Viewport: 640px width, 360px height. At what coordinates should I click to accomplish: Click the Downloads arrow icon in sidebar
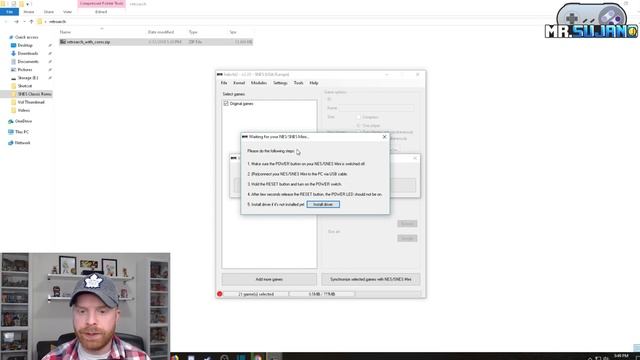[x=13, y=53]
